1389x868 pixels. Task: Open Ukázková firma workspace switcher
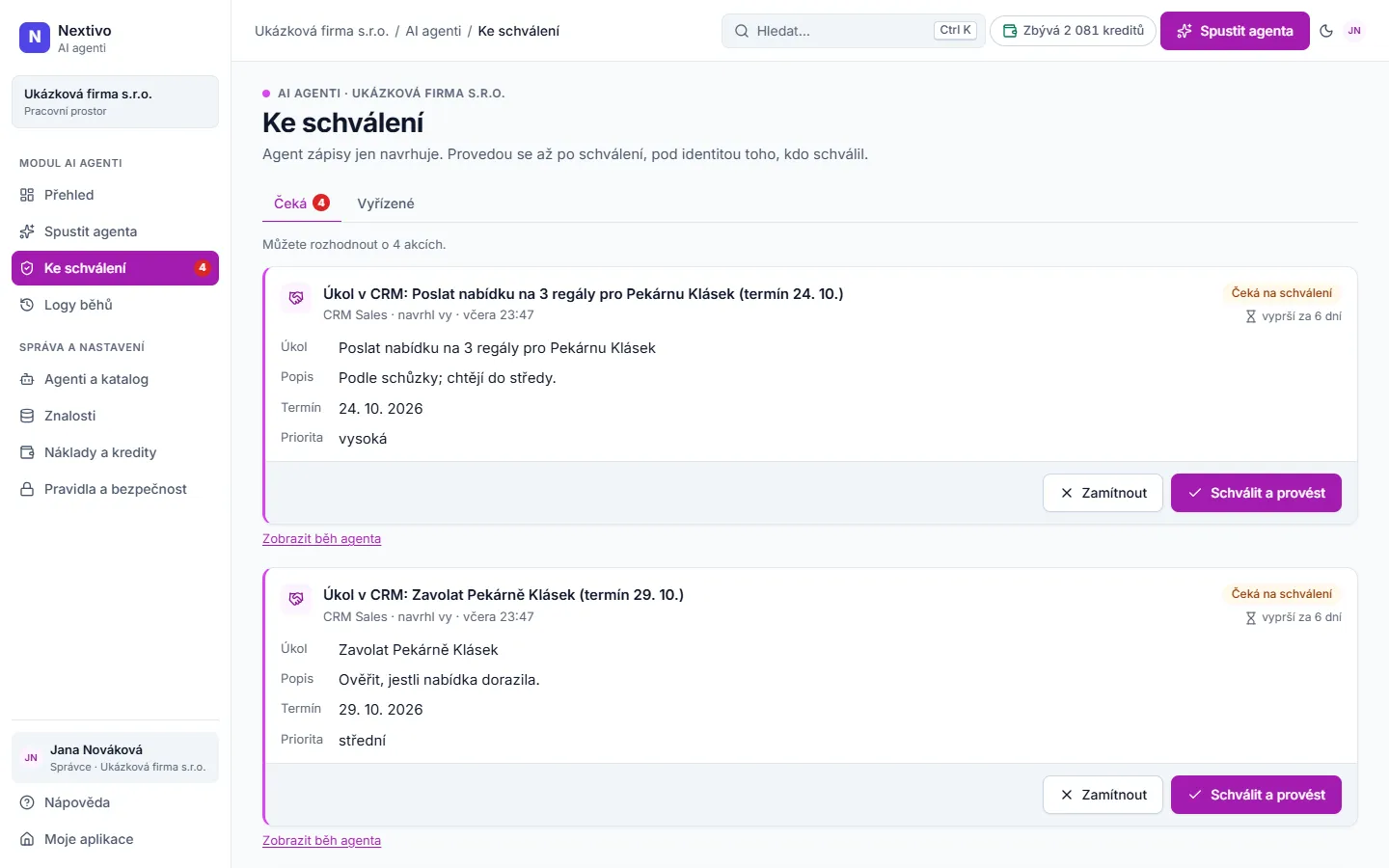[115, 101]
